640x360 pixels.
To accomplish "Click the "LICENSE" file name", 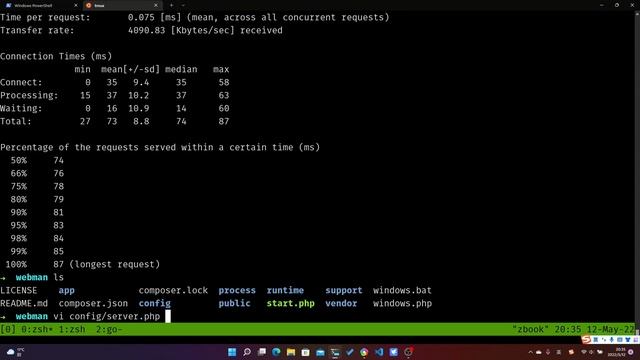I will (x=18, y=290).
